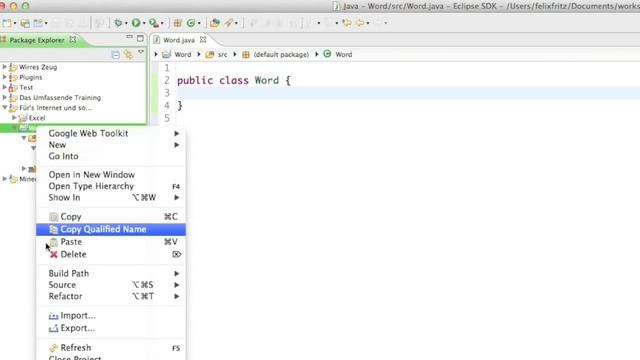This screenshot has height=360, width=640.
Task: Click the Open Type toolbar icon
Action: pos(215,23)
